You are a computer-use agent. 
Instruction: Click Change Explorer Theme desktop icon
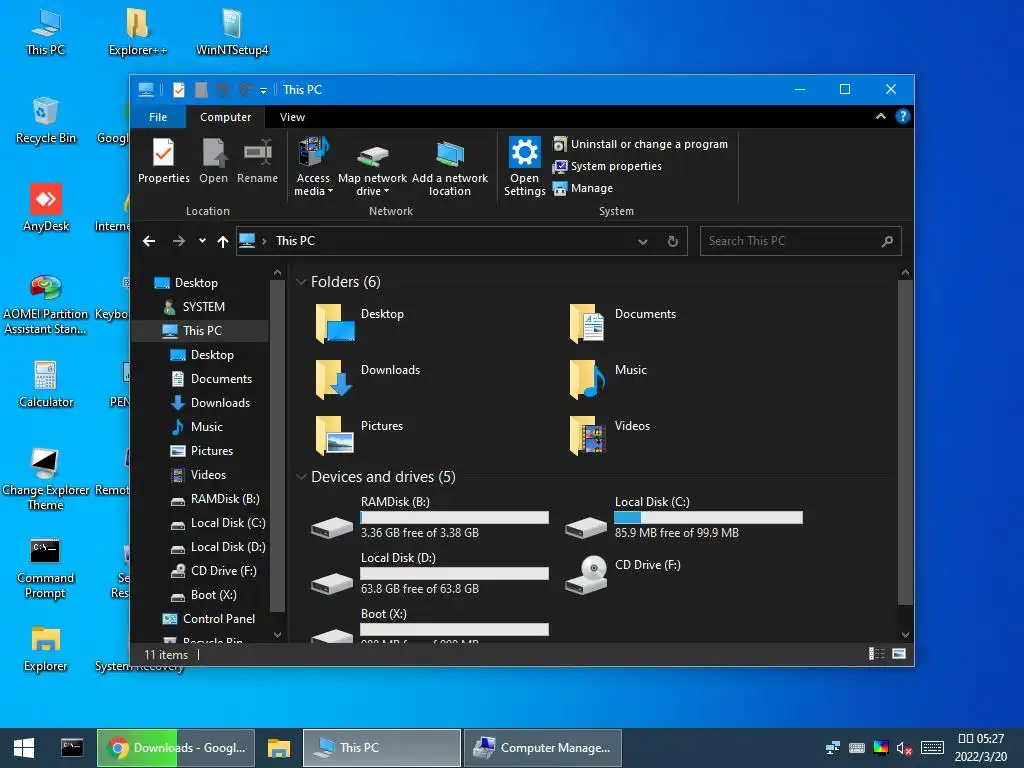46,480
